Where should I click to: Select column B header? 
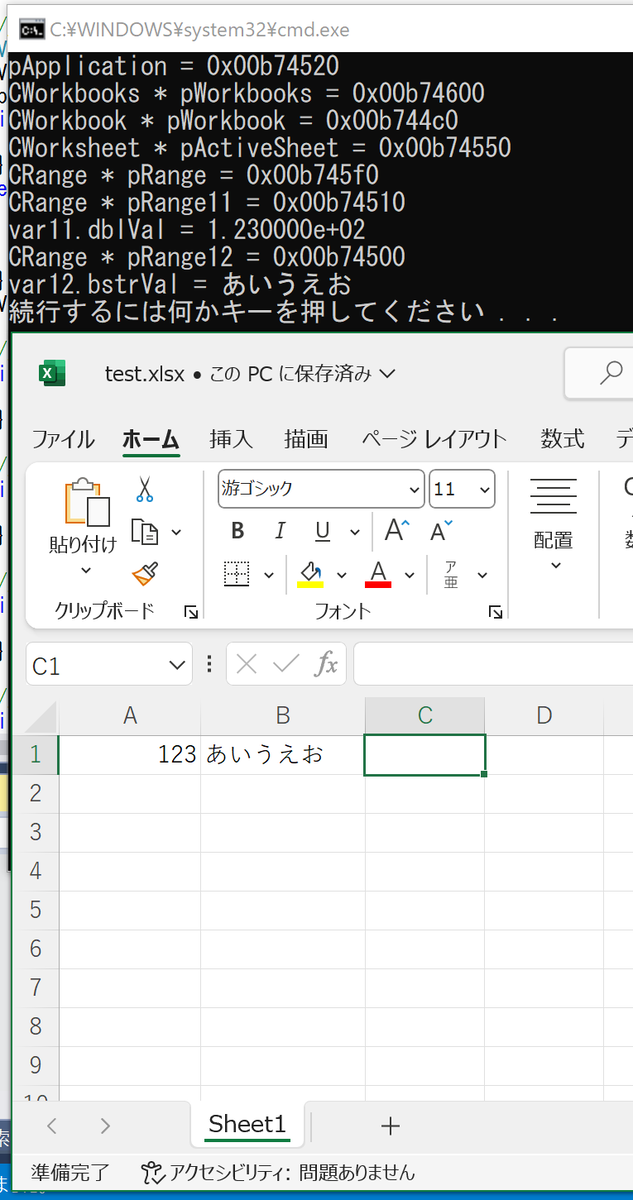click(x=283, y=715)
